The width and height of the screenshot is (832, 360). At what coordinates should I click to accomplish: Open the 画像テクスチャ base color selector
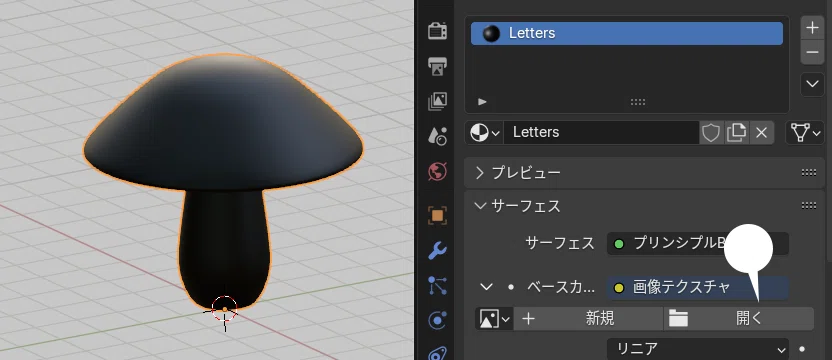point(697,288)
